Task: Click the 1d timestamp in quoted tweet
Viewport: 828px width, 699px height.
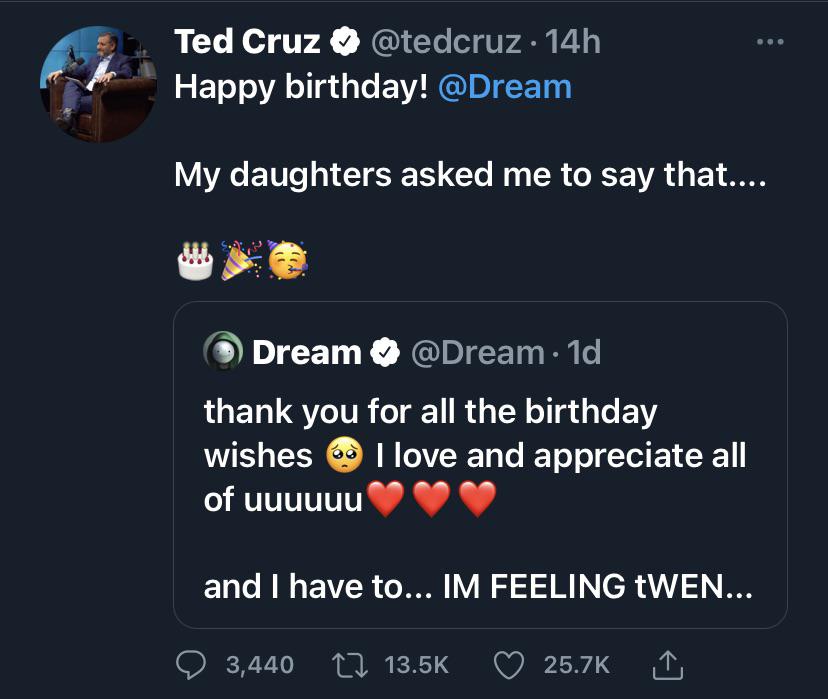Action: click(x=583, y=352)
